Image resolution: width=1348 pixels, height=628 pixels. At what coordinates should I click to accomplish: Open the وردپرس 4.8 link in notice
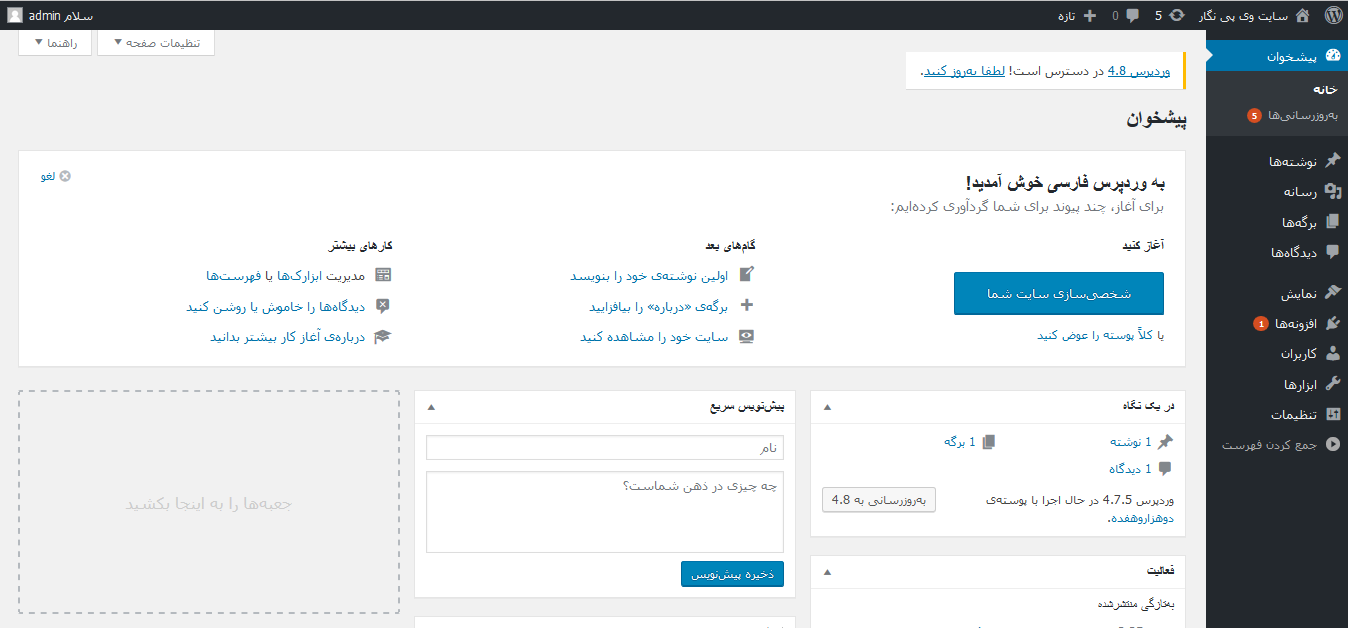[1139, 71]
